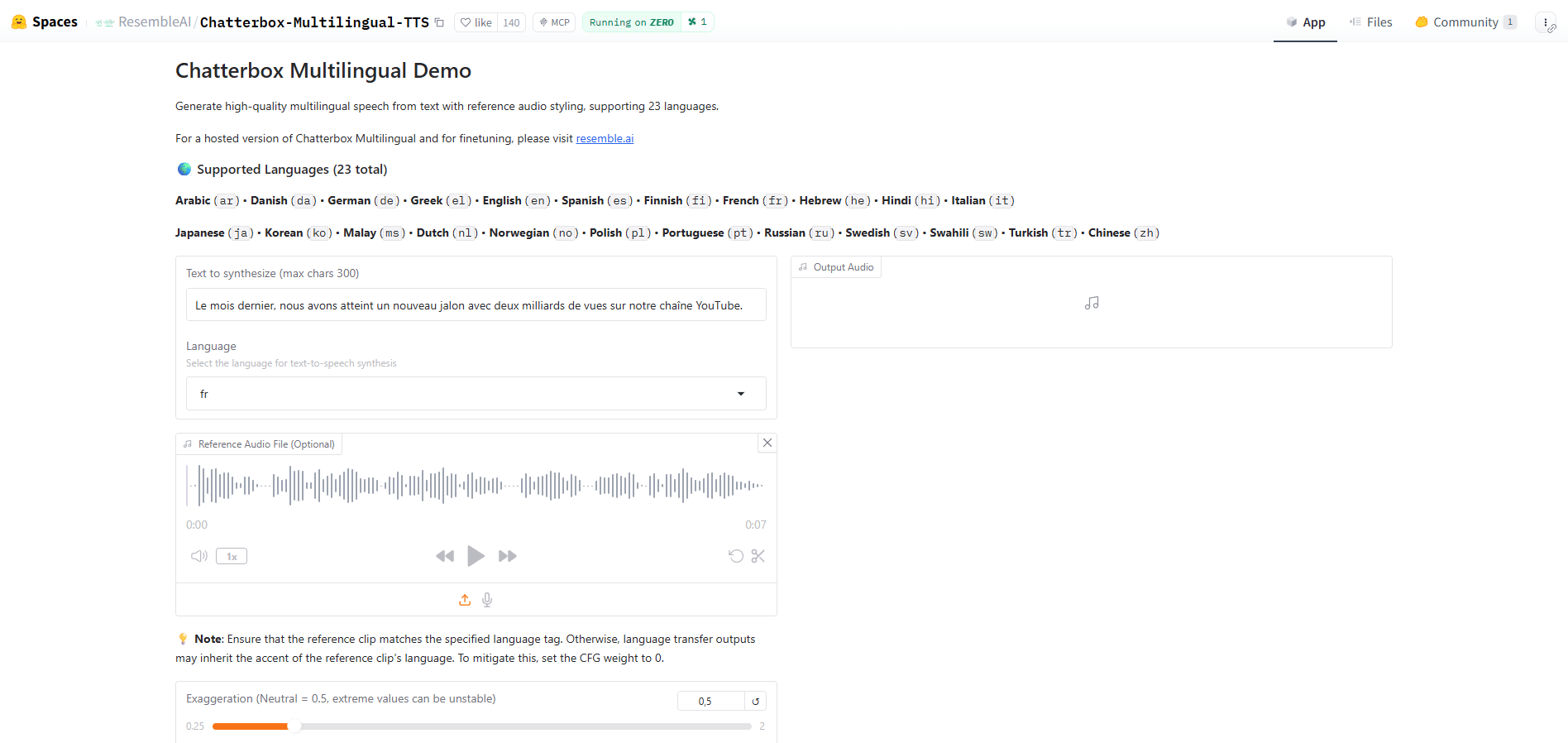Viewport: 1568px width, 743px height.
Task: Remove the reference audio file
Action: [x=767, y=443]
